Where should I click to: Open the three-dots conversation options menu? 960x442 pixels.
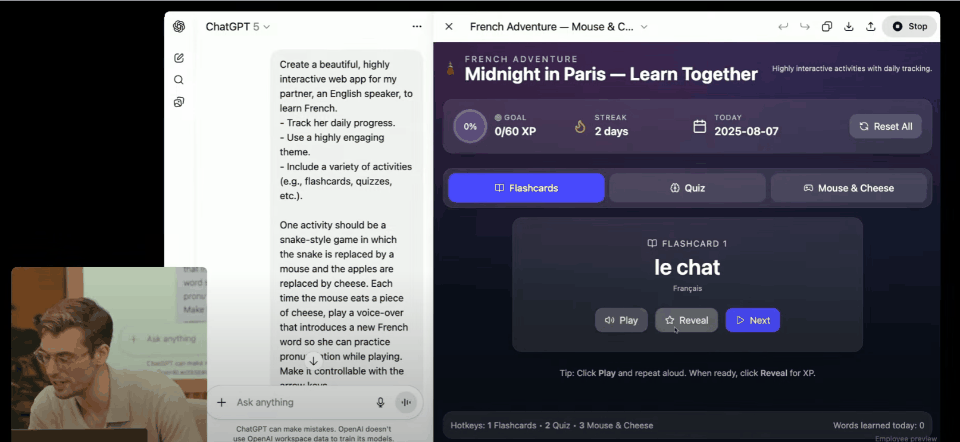click(x=417, y=27)
